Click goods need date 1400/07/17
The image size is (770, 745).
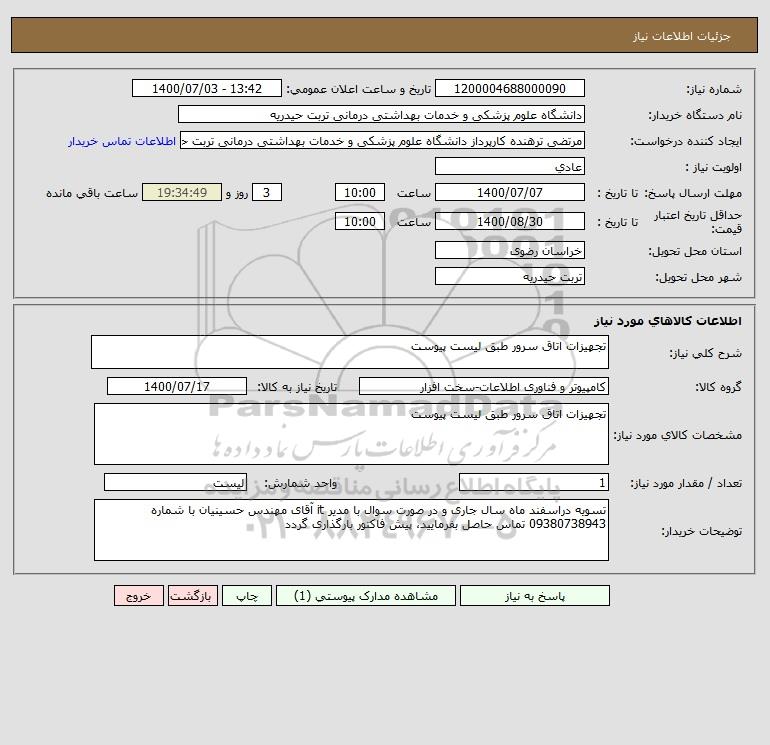tap(177, 386)
